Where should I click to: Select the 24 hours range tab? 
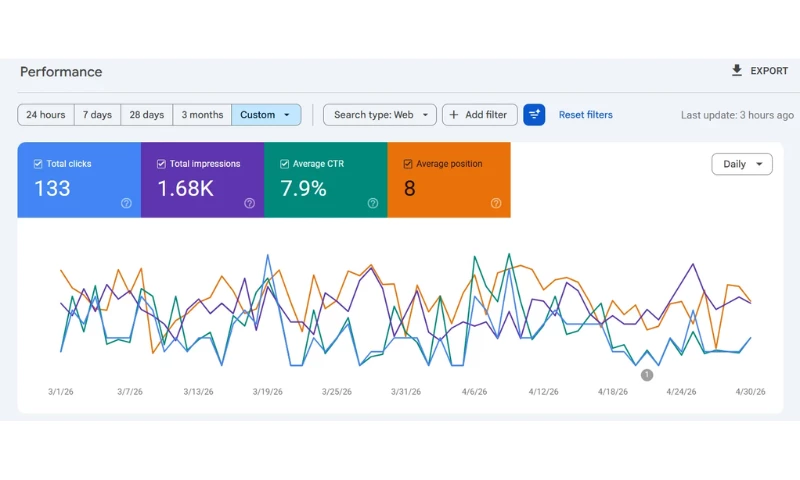click(46, 115)
